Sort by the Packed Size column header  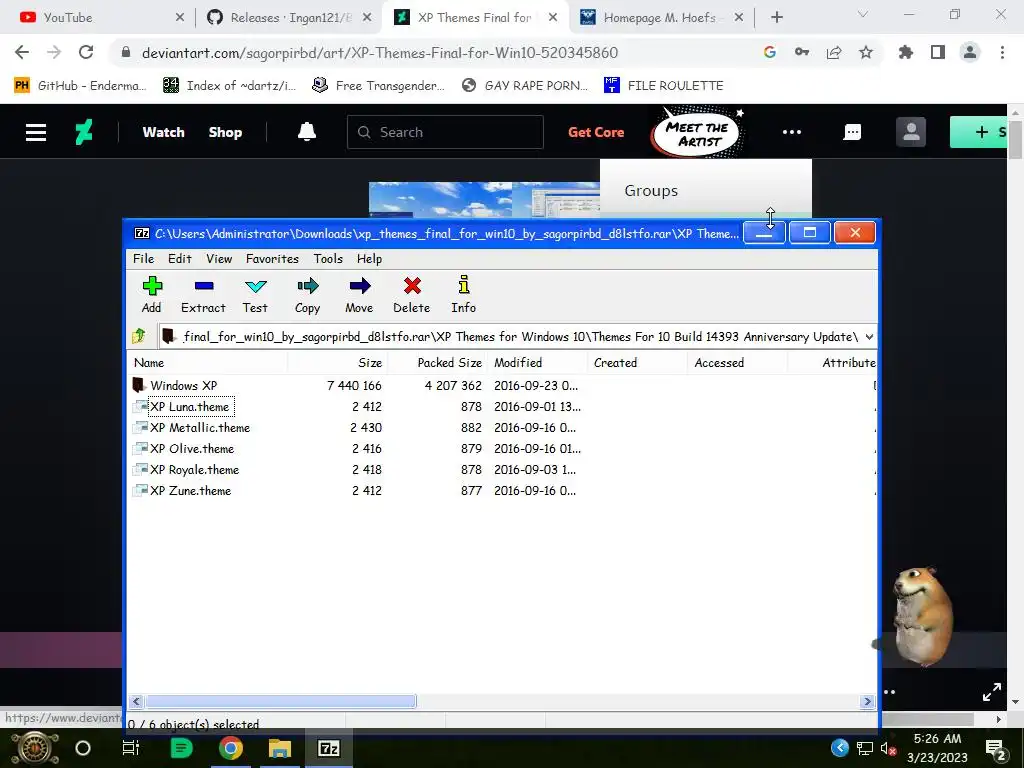438,362
